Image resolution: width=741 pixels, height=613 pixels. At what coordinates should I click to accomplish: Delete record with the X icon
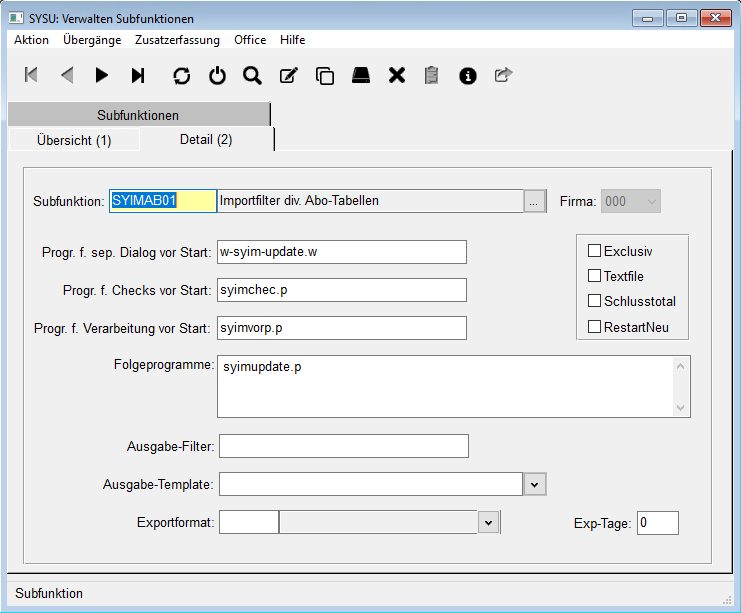coord(397,75)
